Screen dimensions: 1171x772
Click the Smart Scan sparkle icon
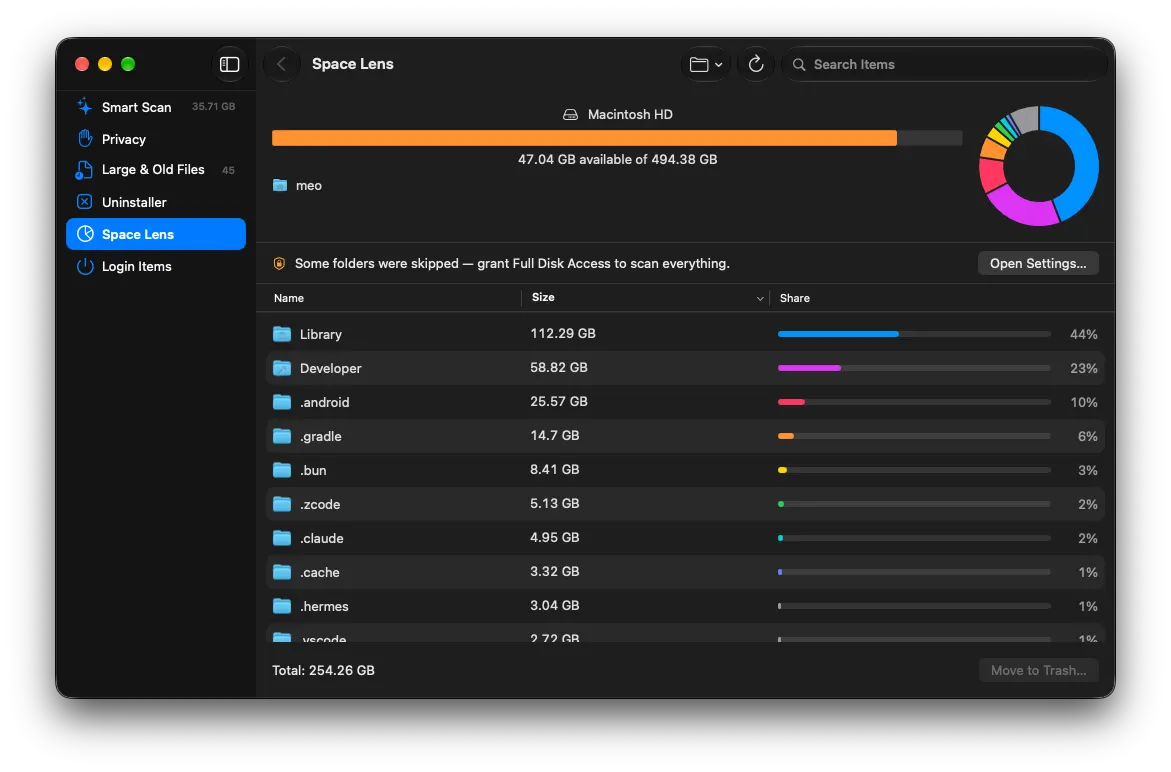pyautogui.click(x=84, y=107)
